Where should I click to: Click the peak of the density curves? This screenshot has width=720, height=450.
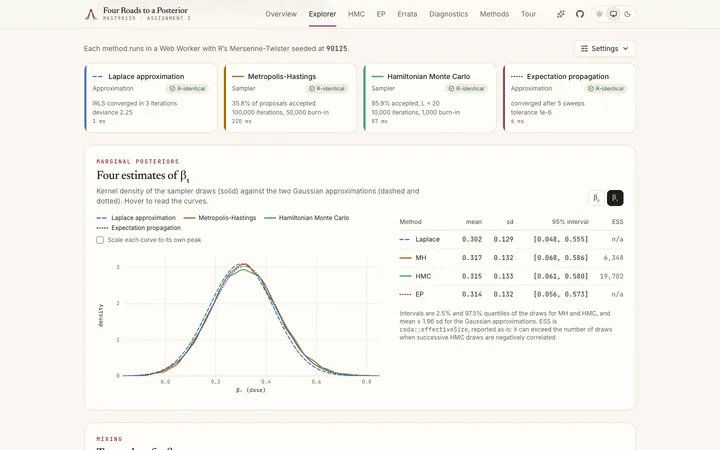click(243, 264)
